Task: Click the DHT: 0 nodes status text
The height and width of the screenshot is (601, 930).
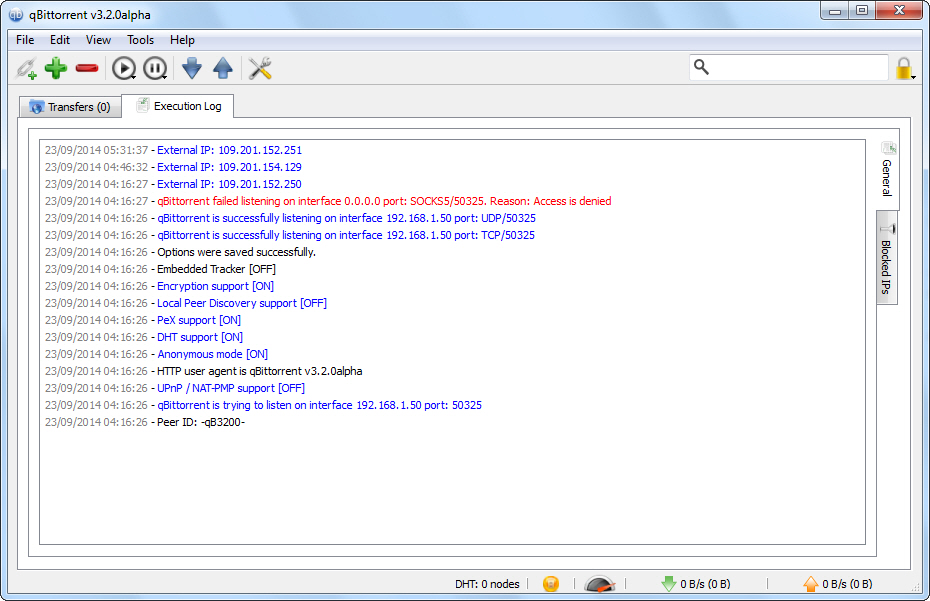Action: coord(487,584)
